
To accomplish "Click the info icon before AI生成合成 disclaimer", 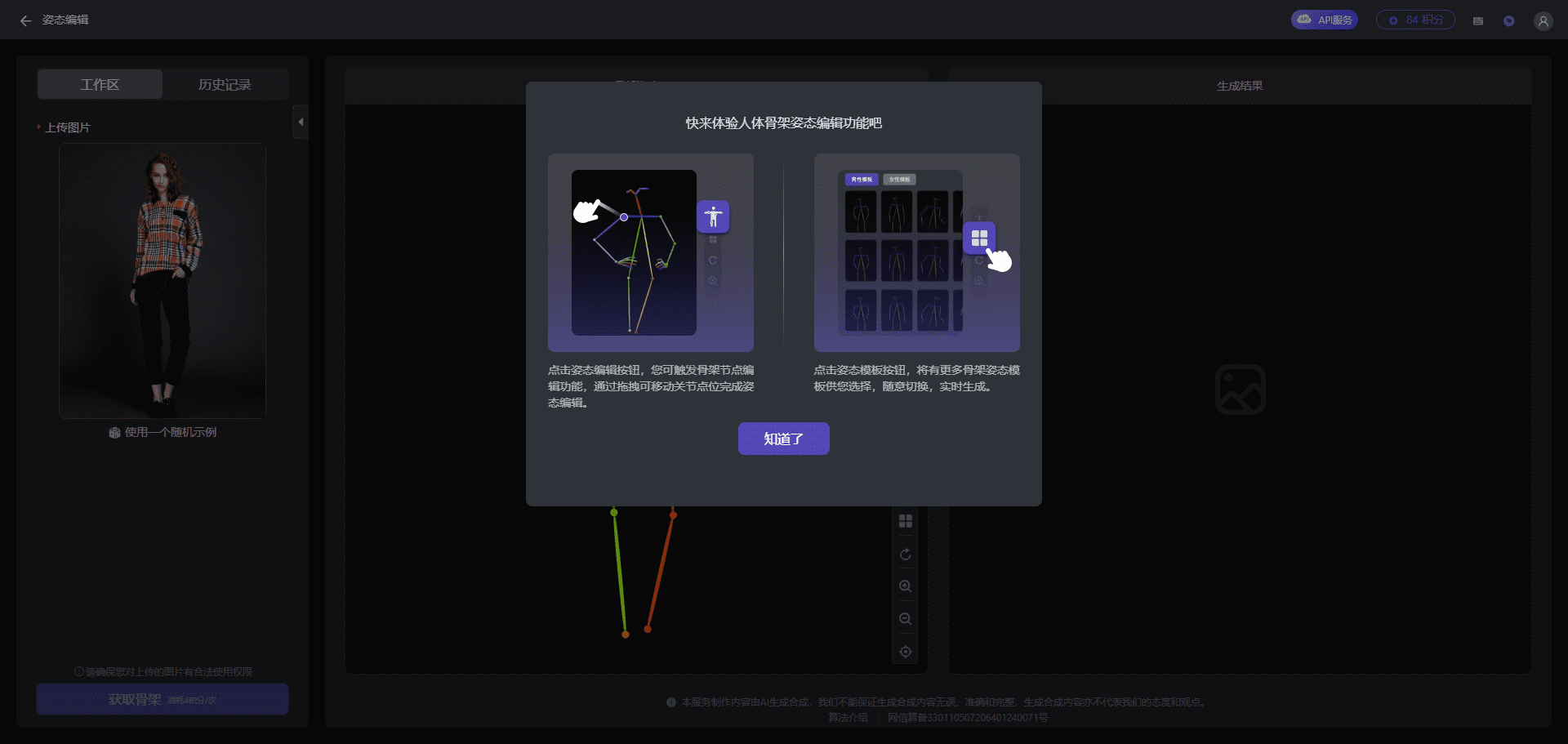I will point(671,702).
